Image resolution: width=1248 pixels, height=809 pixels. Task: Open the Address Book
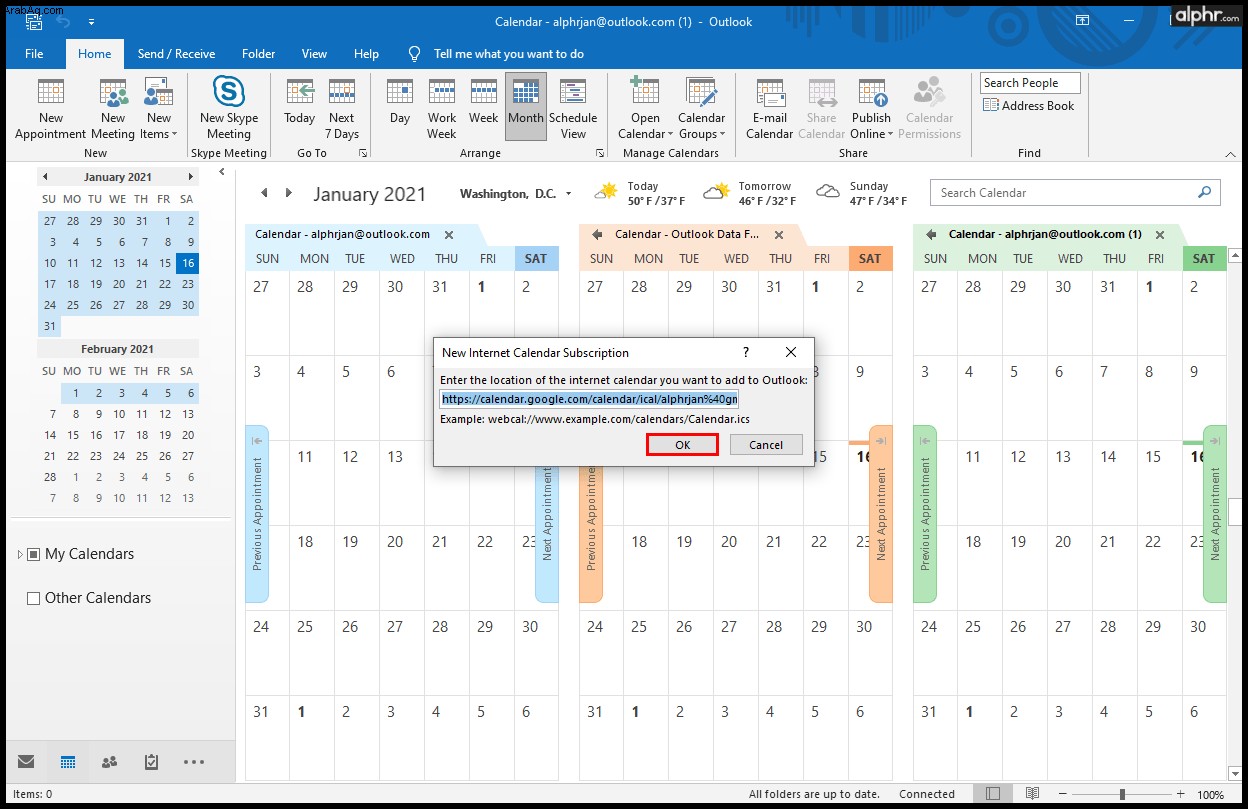(x=1029, y=106)
